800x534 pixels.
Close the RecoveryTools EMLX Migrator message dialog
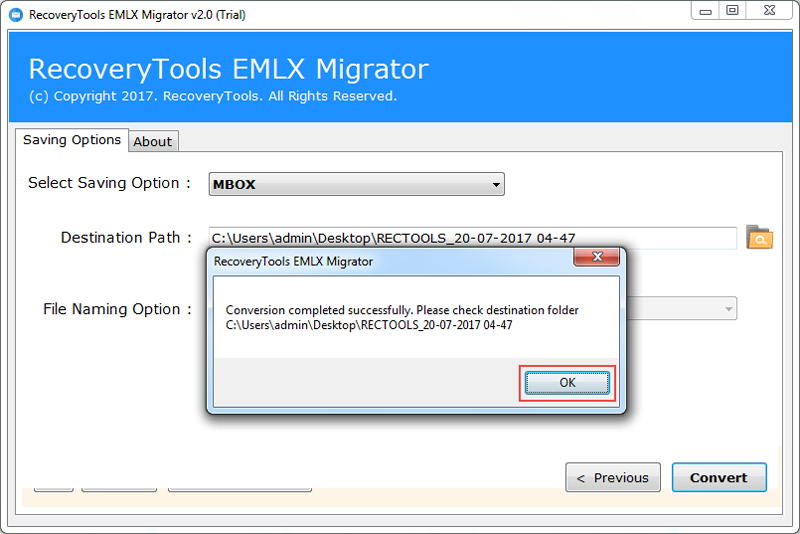[596, 257]
